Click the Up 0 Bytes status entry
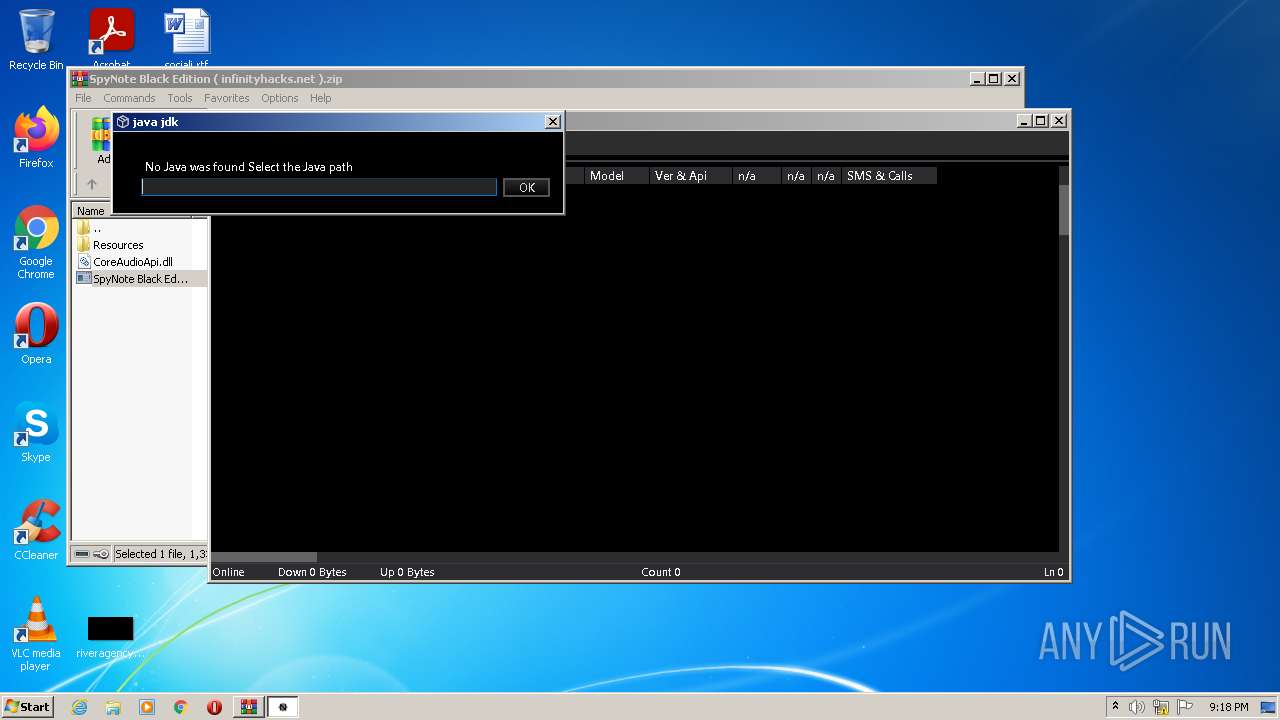 pos(407,572)
